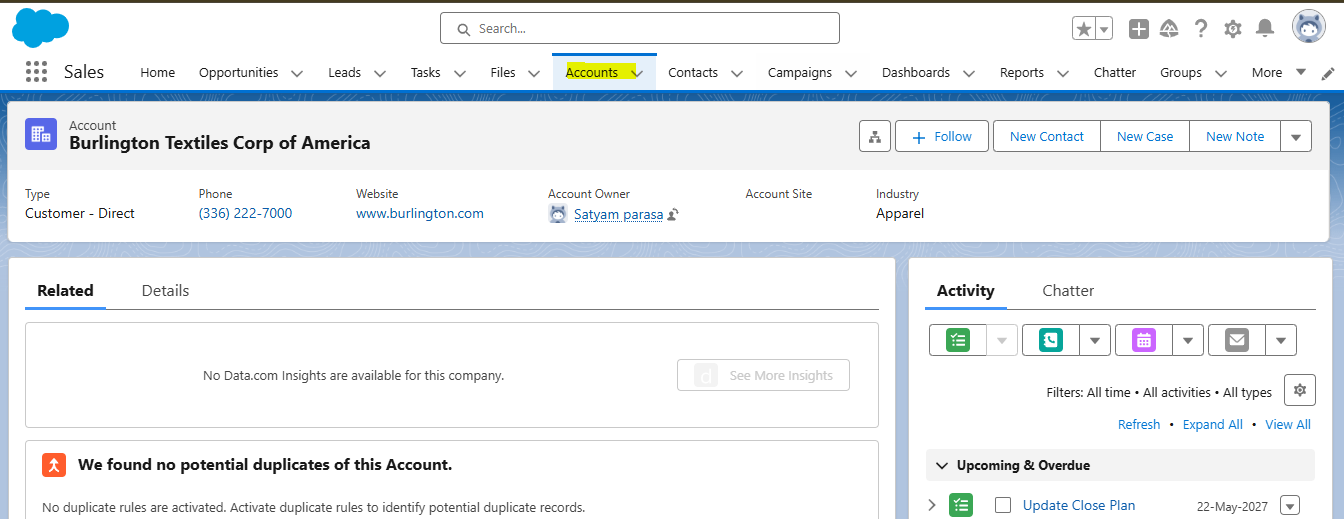Open the Tasks tab dropdown chevron
Viewport: 1344px width, 519px height.
click(460, 73)
